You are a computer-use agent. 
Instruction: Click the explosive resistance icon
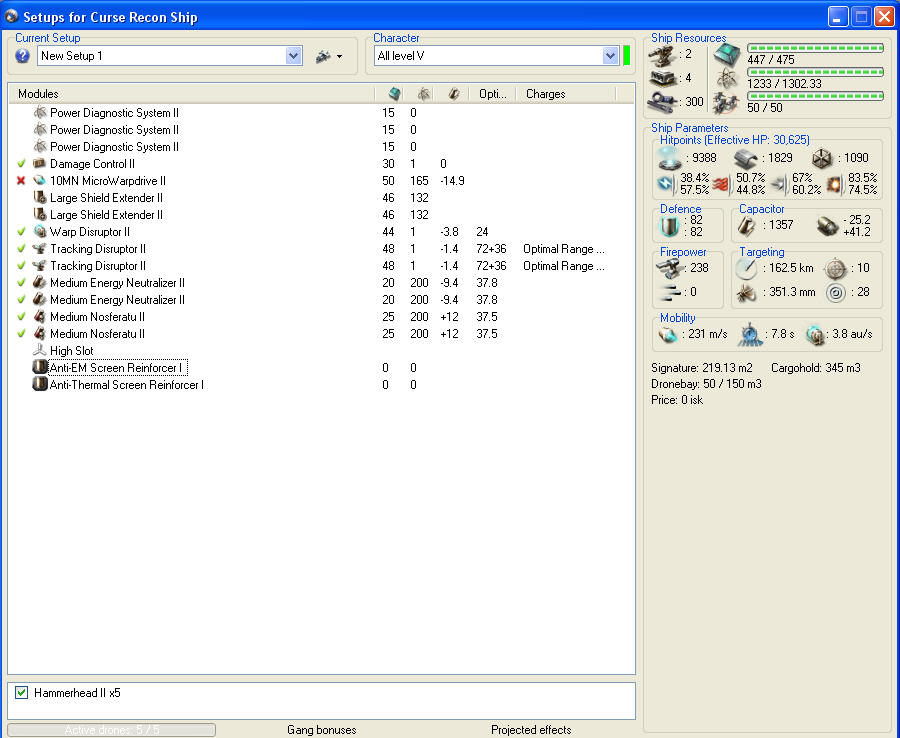click(835, 184)
